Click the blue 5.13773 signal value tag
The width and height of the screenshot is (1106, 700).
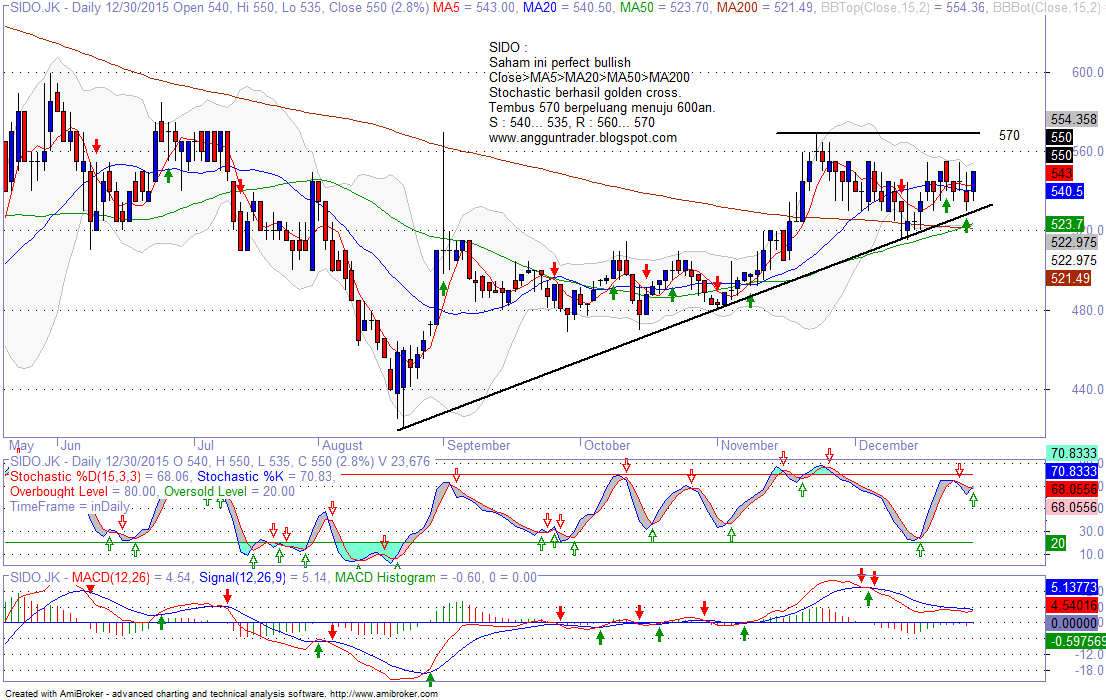pos(1073,587)
